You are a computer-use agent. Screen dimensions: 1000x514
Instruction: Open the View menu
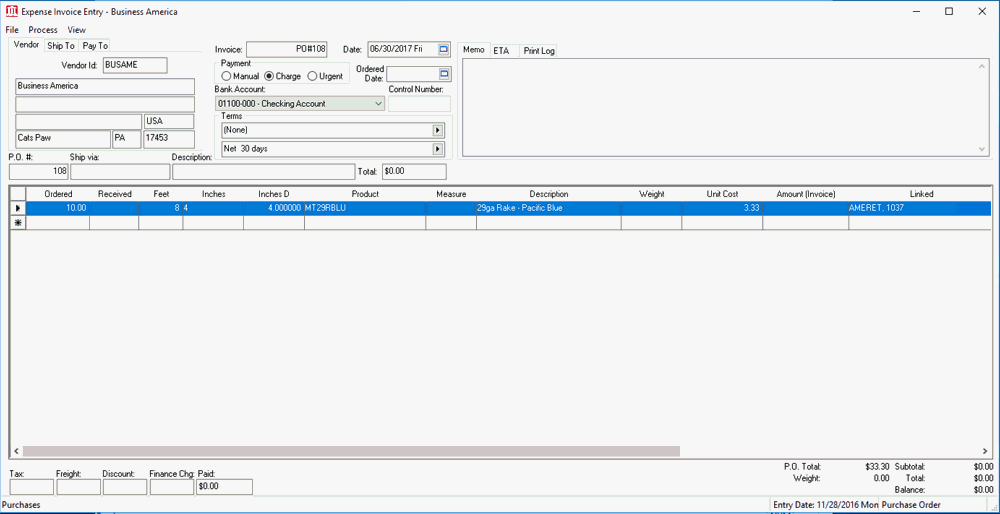pyautogui.click(x=77, y=30)
